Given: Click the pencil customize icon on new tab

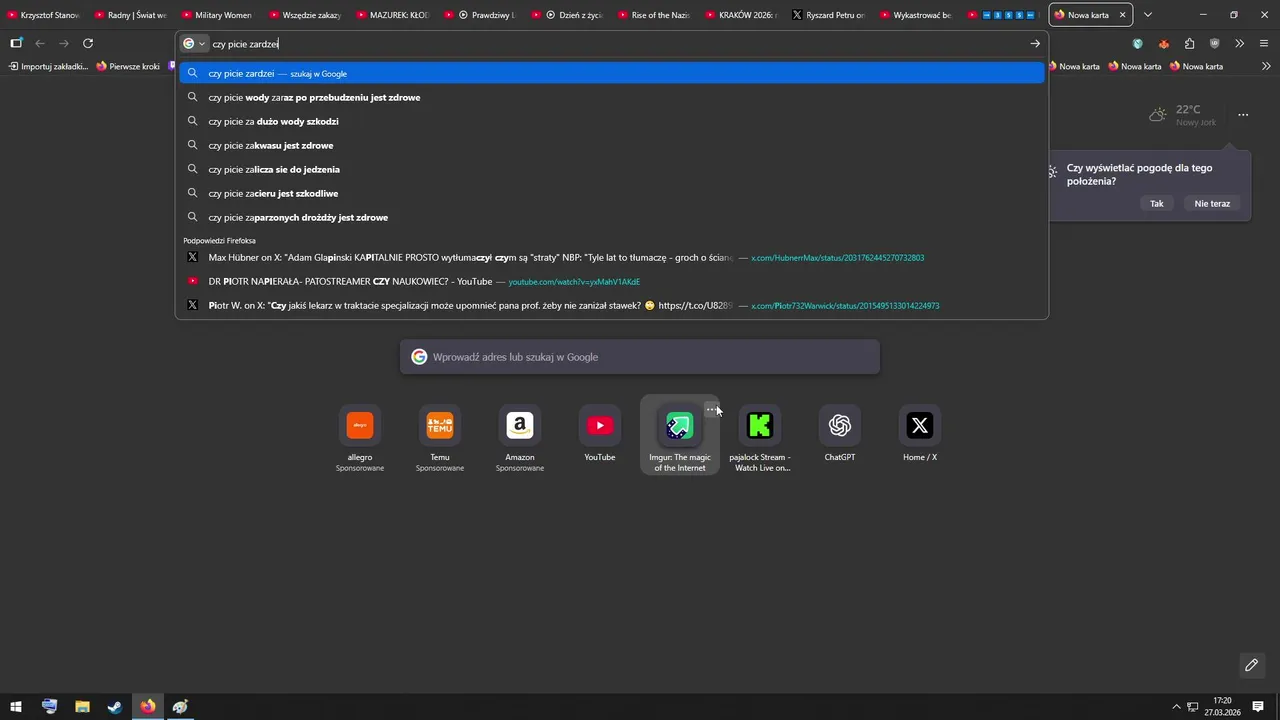Looking at the screenshot, I should 1251,665.
